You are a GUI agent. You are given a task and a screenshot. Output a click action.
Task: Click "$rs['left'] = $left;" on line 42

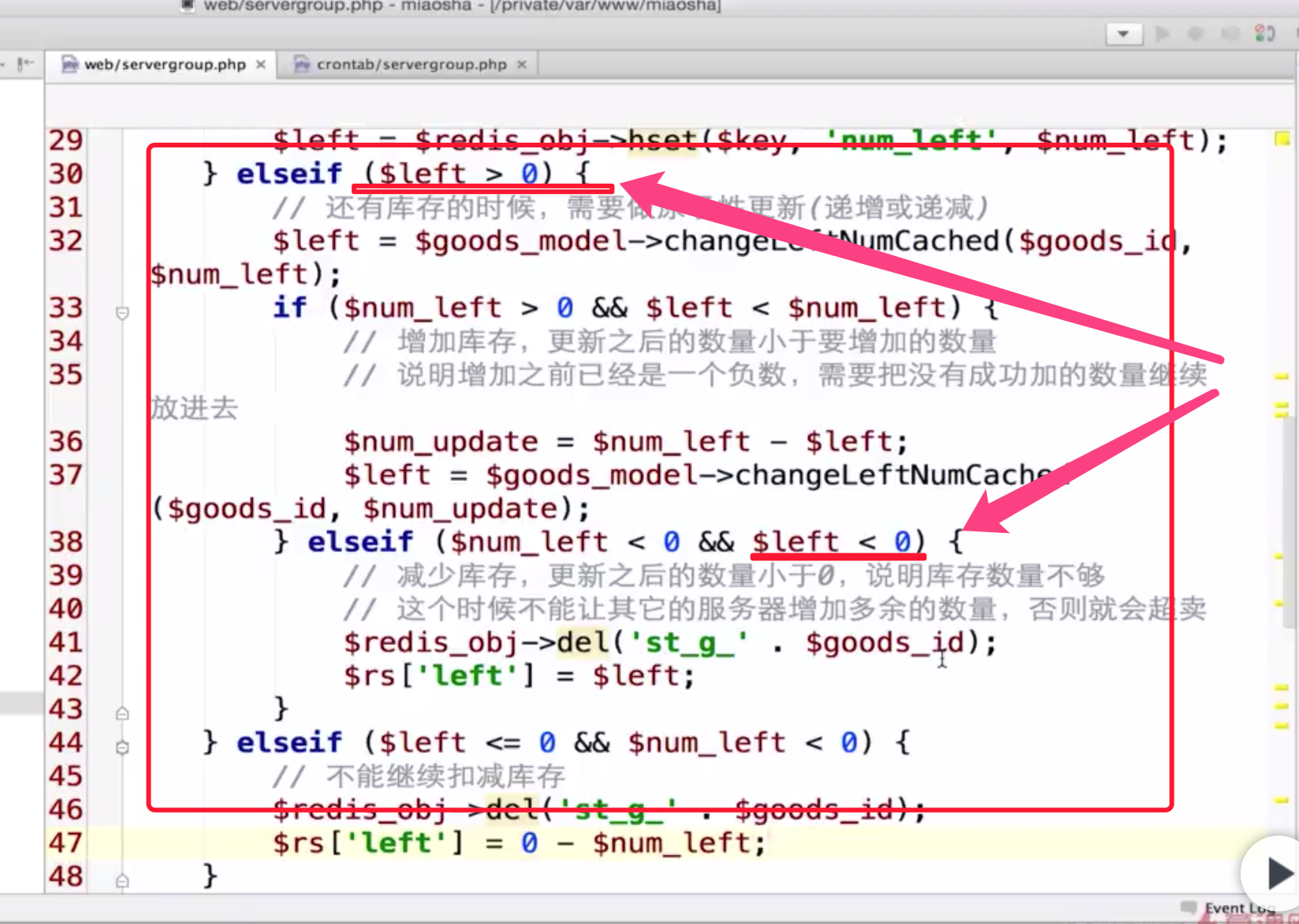point(519,676)
